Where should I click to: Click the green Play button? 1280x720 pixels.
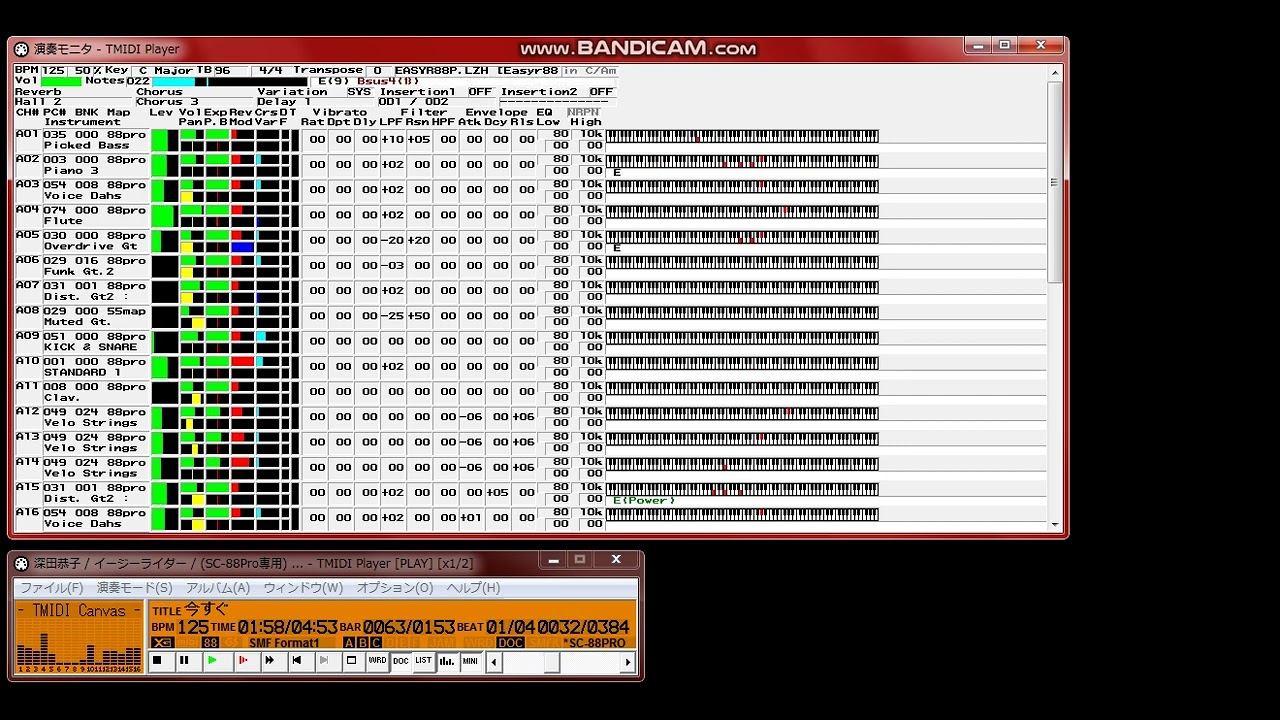coord(212,661)
